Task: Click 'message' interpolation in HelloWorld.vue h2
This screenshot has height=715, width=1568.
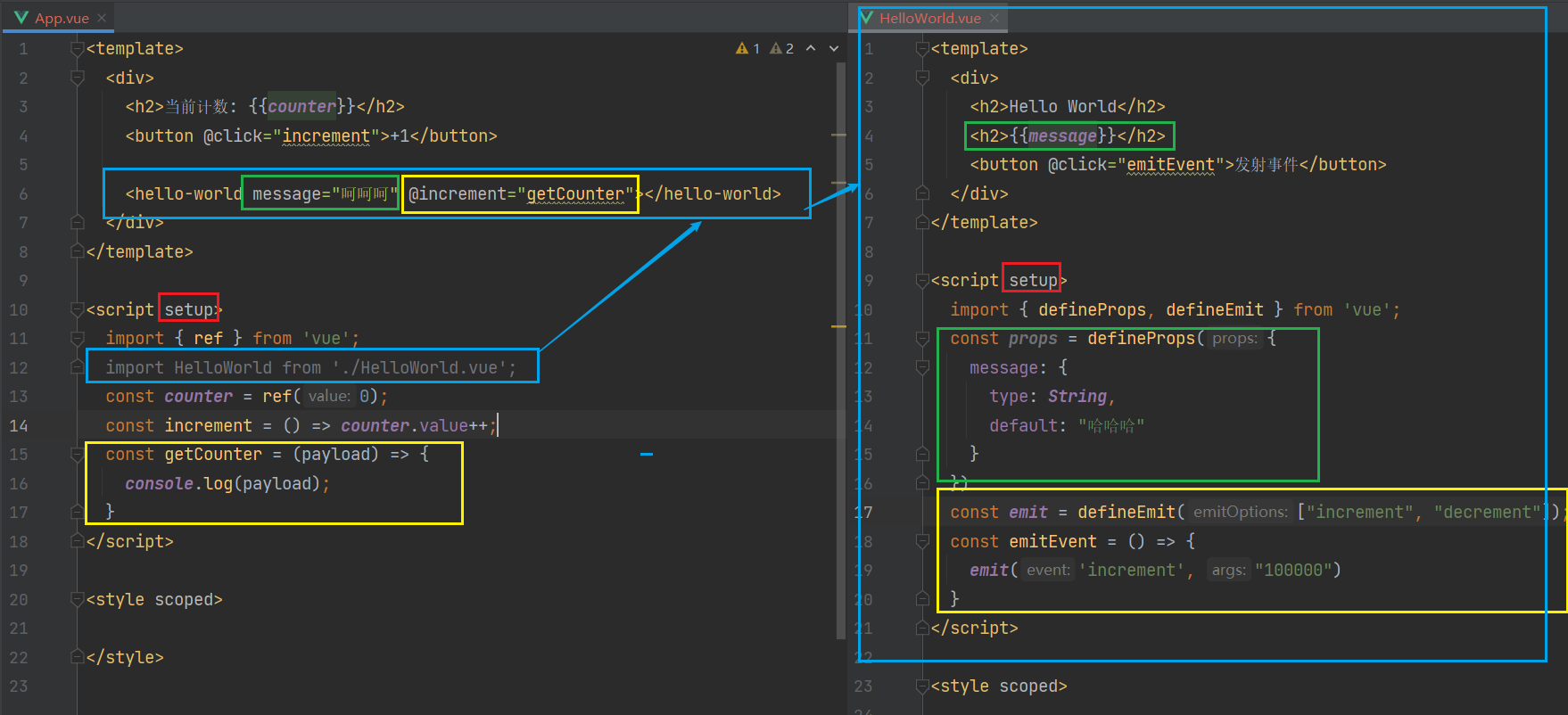Action: click(x=1062, y=136)
